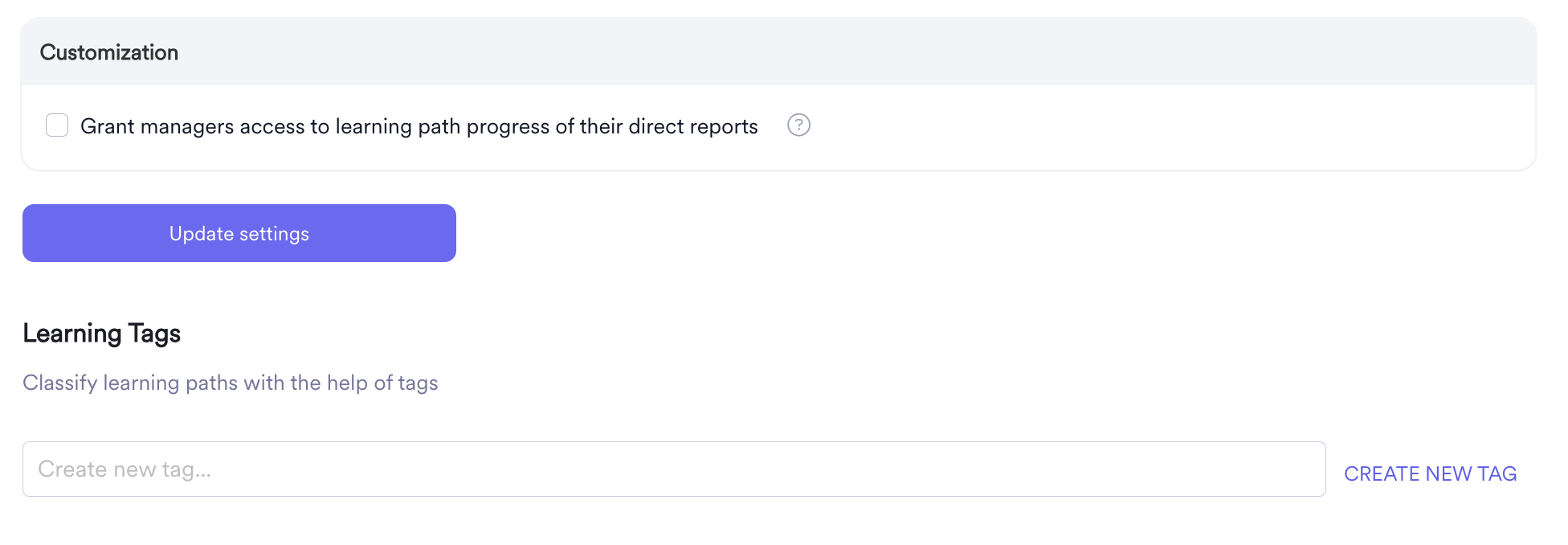Click the word 'Customization' in the gray bar
This screenshot has height=545, width=1568.
click(109, 52)
